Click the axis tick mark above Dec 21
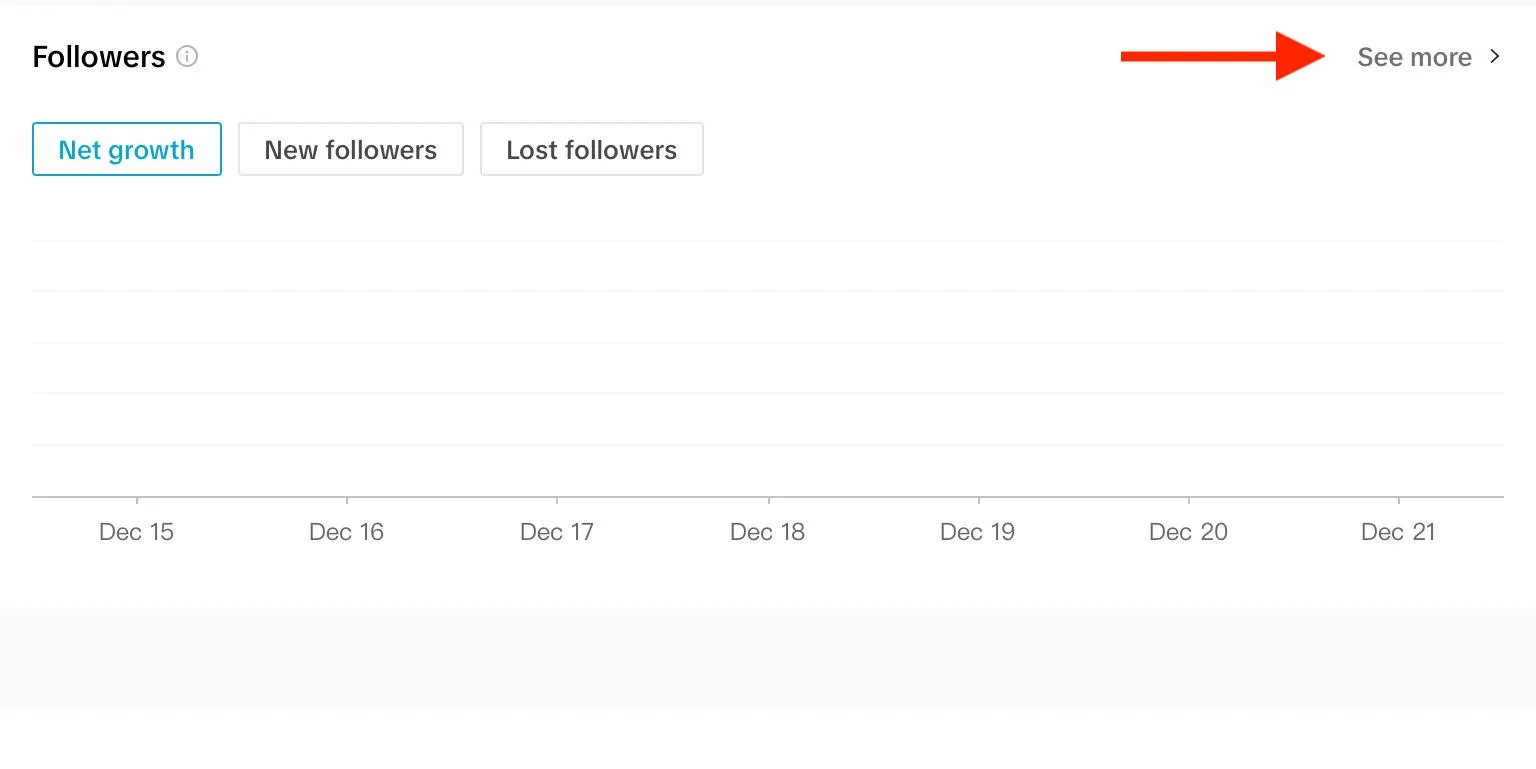Image resolution: width=1536 pixels, height=769 pixels. click(x=1398, y=500)
